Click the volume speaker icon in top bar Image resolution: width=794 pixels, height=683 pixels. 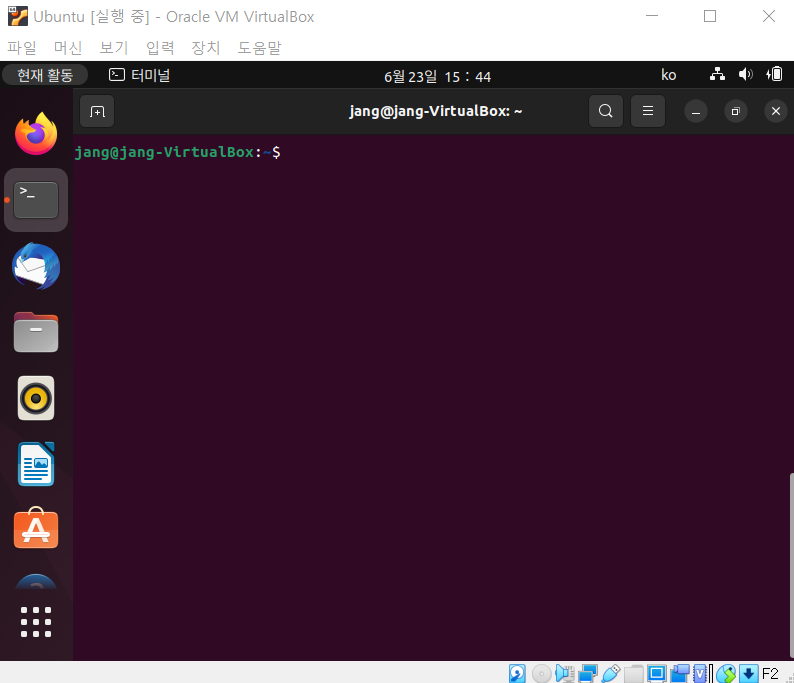tap(745, 75)
